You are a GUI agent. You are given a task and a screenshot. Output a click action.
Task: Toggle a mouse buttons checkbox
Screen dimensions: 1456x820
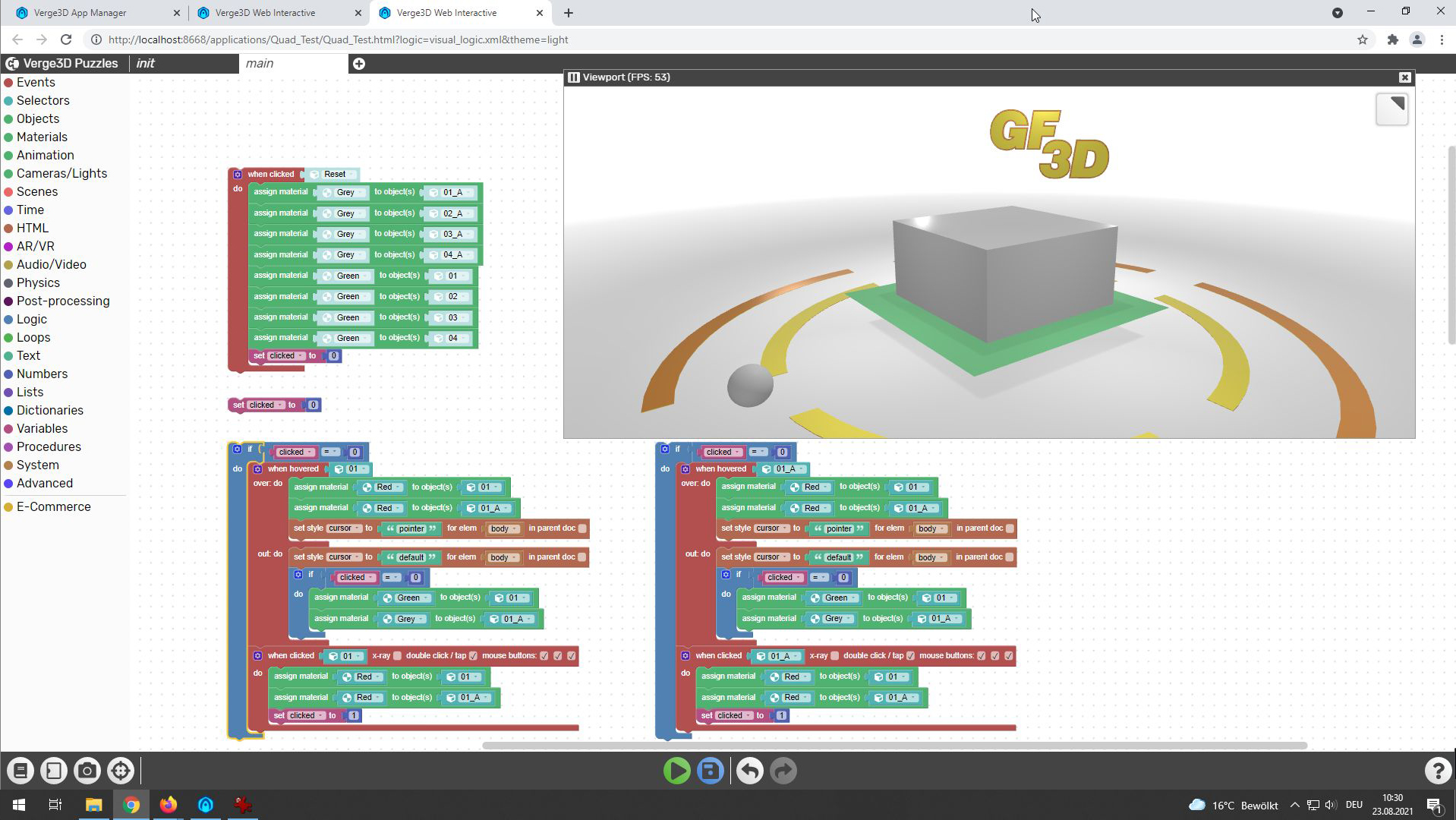545,656
